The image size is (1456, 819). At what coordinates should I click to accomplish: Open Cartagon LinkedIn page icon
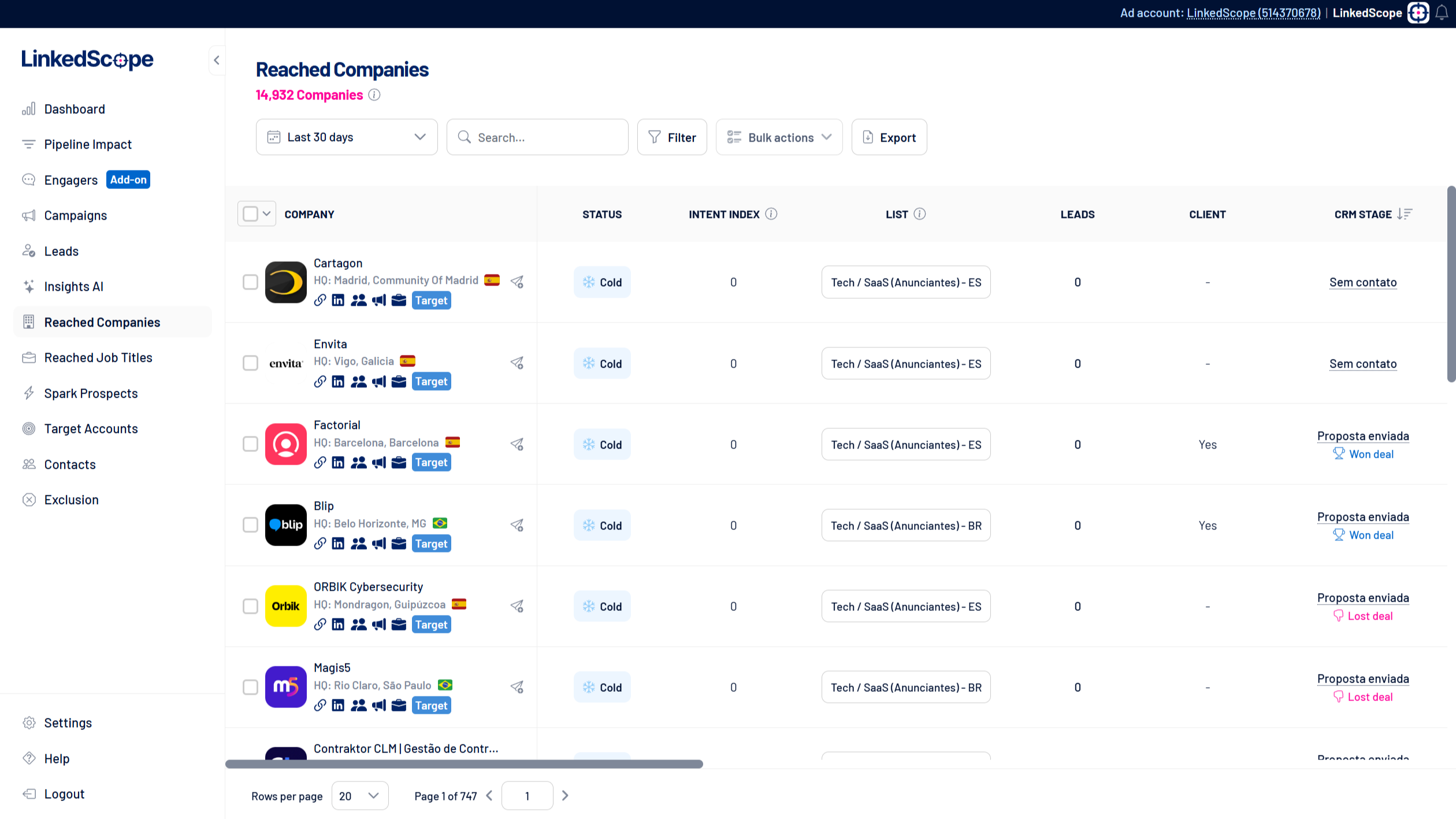339,300
